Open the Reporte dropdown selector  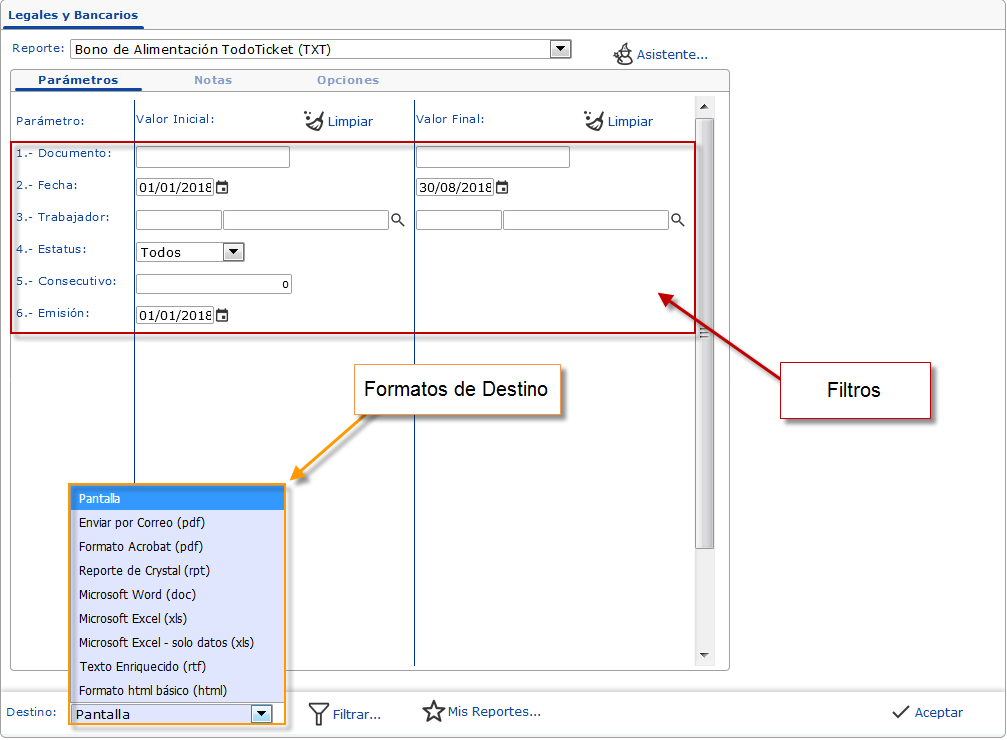pyautogui.click(x=561, y=49)
